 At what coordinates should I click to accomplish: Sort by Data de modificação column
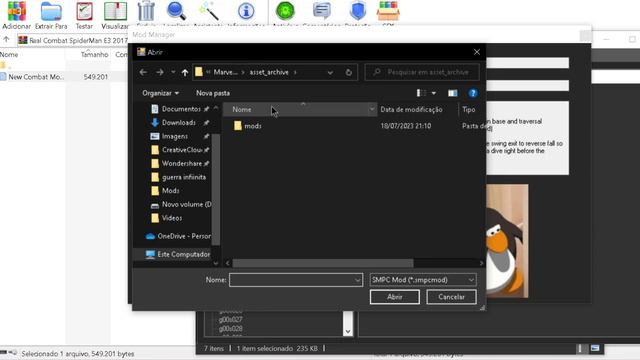(411, 109)
